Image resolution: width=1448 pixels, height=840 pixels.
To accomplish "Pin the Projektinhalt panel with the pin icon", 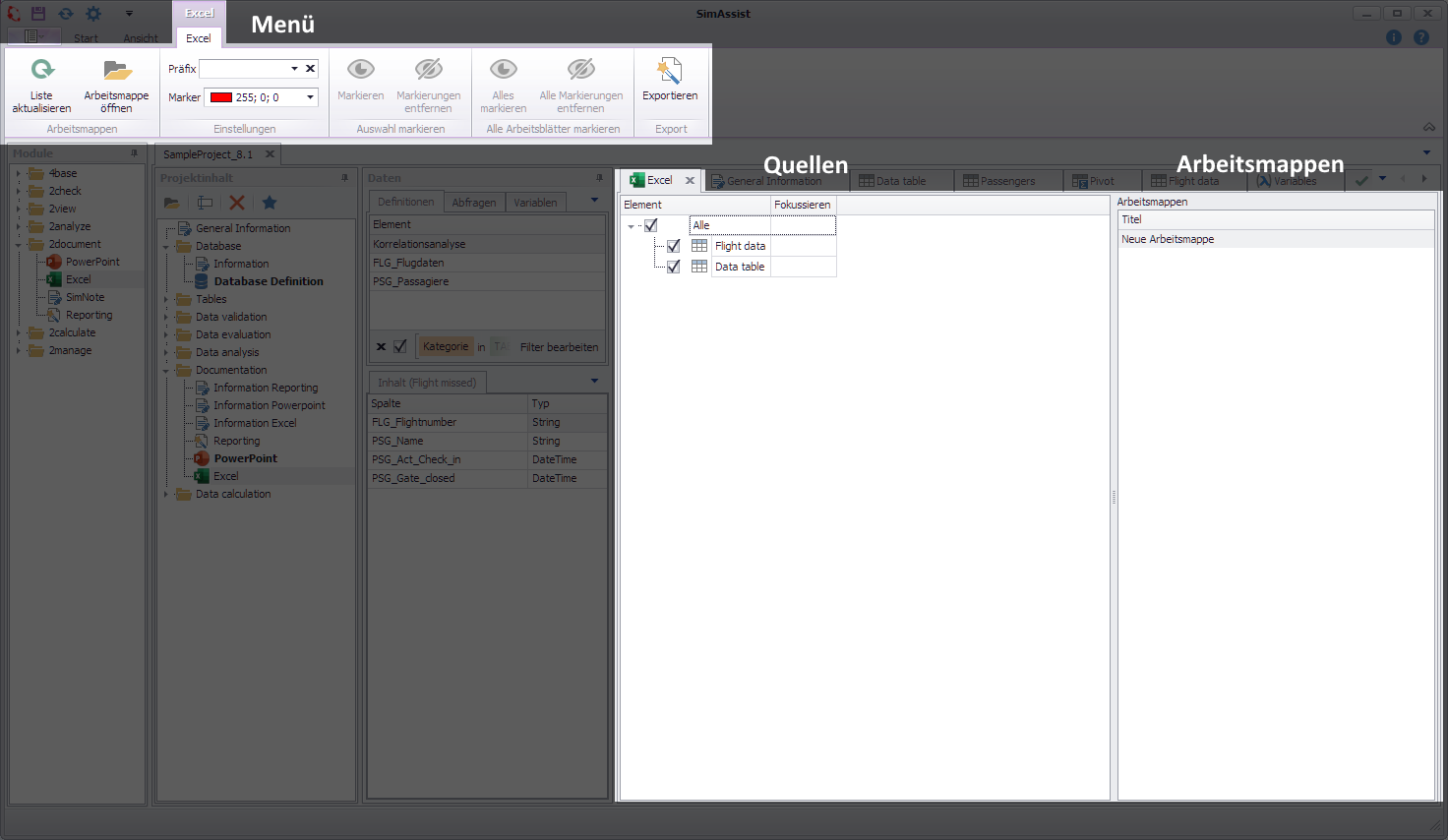I will (345, 178).
